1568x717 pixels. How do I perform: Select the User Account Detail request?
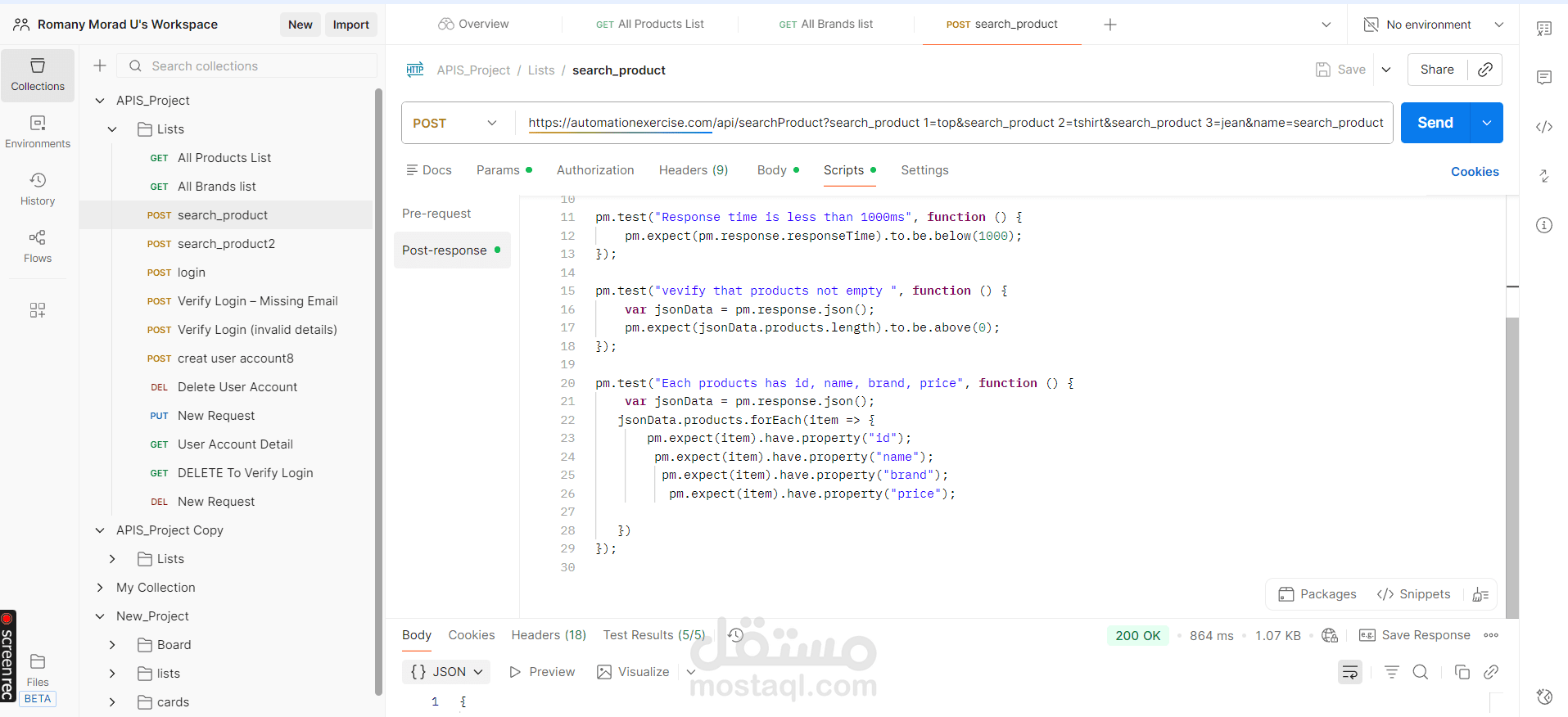point(226,444)
